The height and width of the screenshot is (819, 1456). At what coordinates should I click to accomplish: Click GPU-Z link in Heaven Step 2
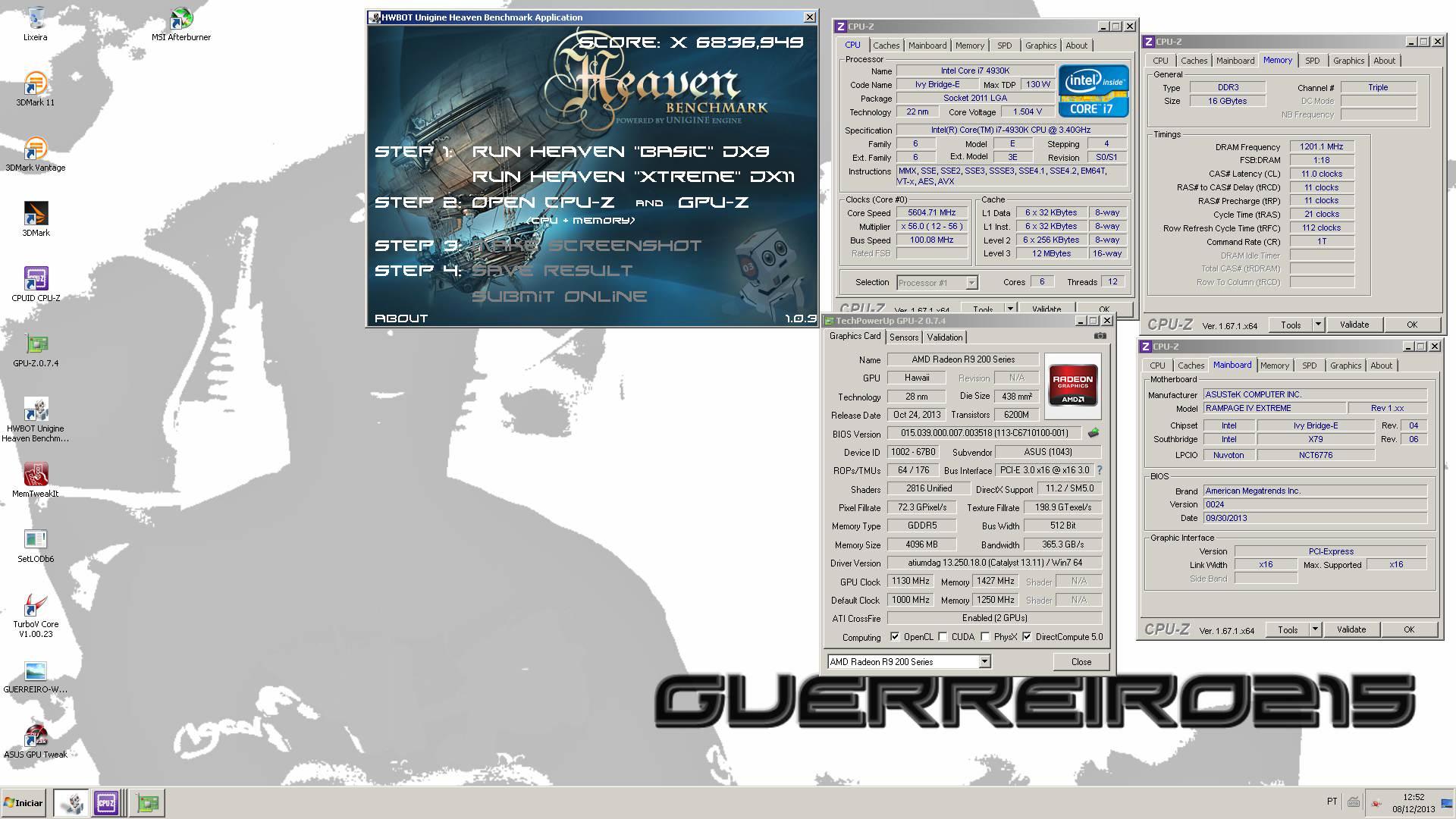pyautogui.click(x=713, y=202)
